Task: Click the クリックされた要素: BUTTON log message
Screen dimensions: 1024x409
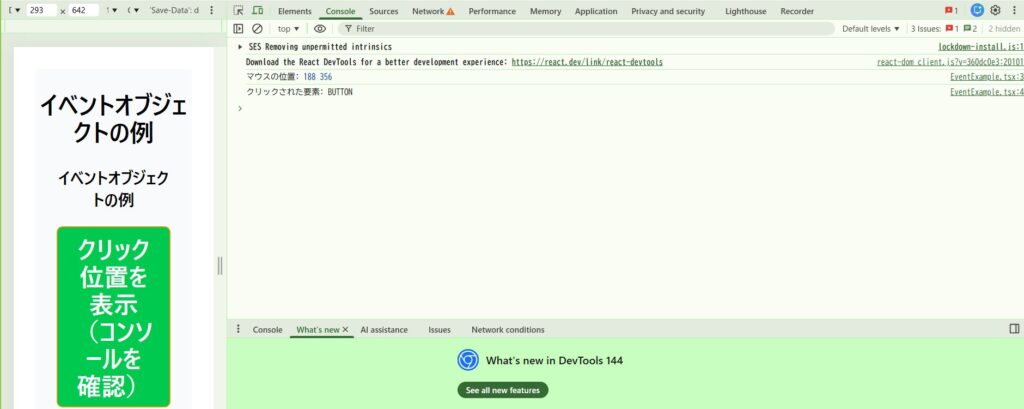Action: pyautogui.click(x=299, y=92)
